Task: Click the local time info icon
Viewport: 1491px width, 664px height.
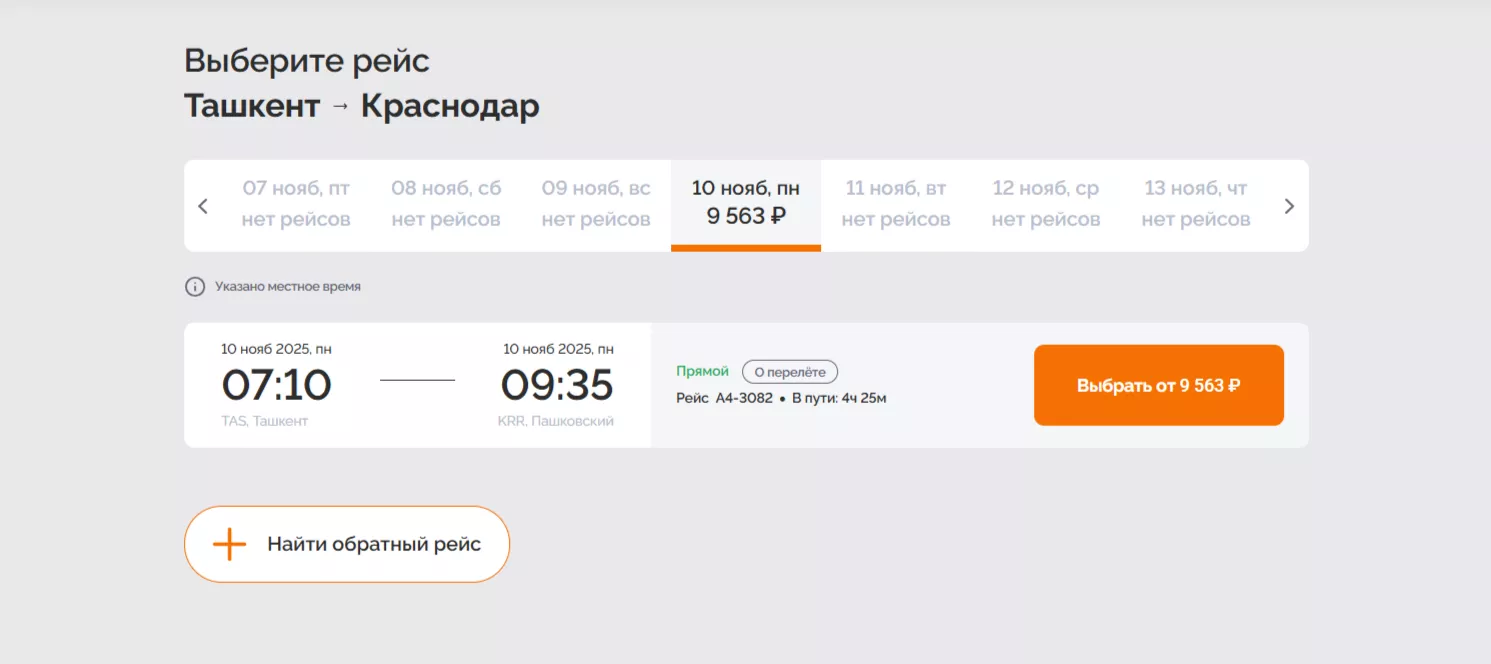Action: coord(195,287)
